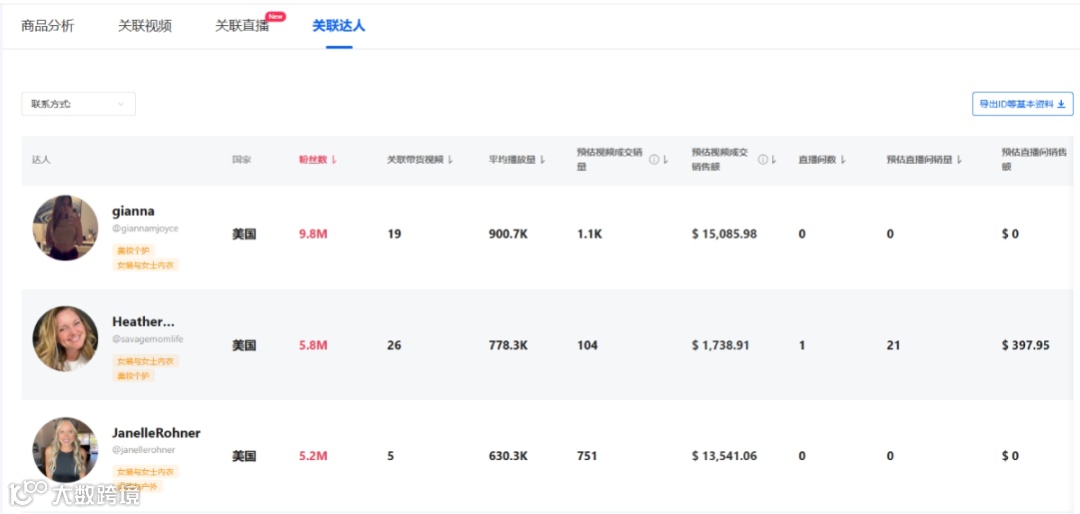The image size is (1080, 514).
Task: Click Heather's 美妆个护 tag
Action: 133,376
